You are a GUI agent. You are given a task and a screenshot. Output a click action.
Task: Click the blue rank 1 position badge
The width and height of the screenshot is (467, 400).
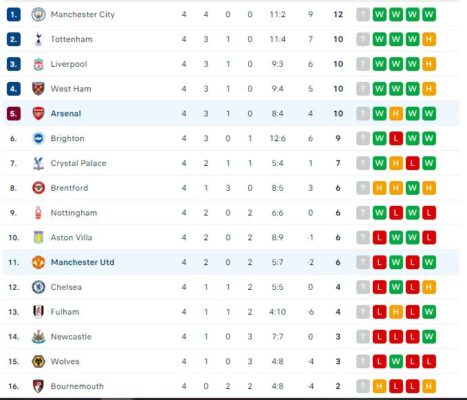(x=13, y=14)
